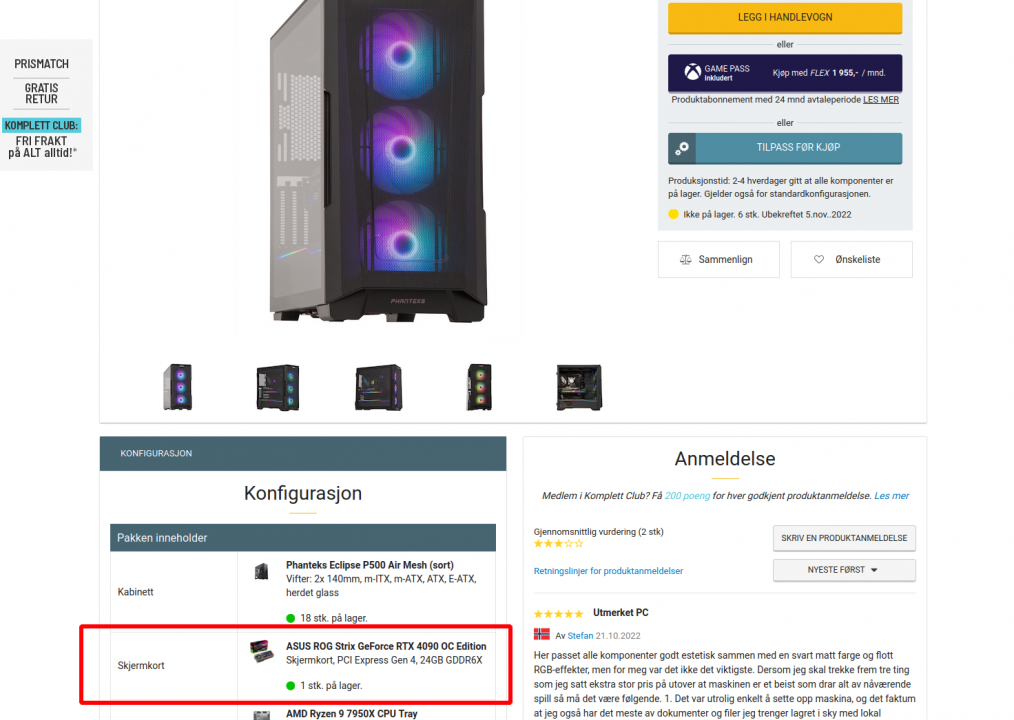Click the 200 poeng link

[x=687, y=496]
